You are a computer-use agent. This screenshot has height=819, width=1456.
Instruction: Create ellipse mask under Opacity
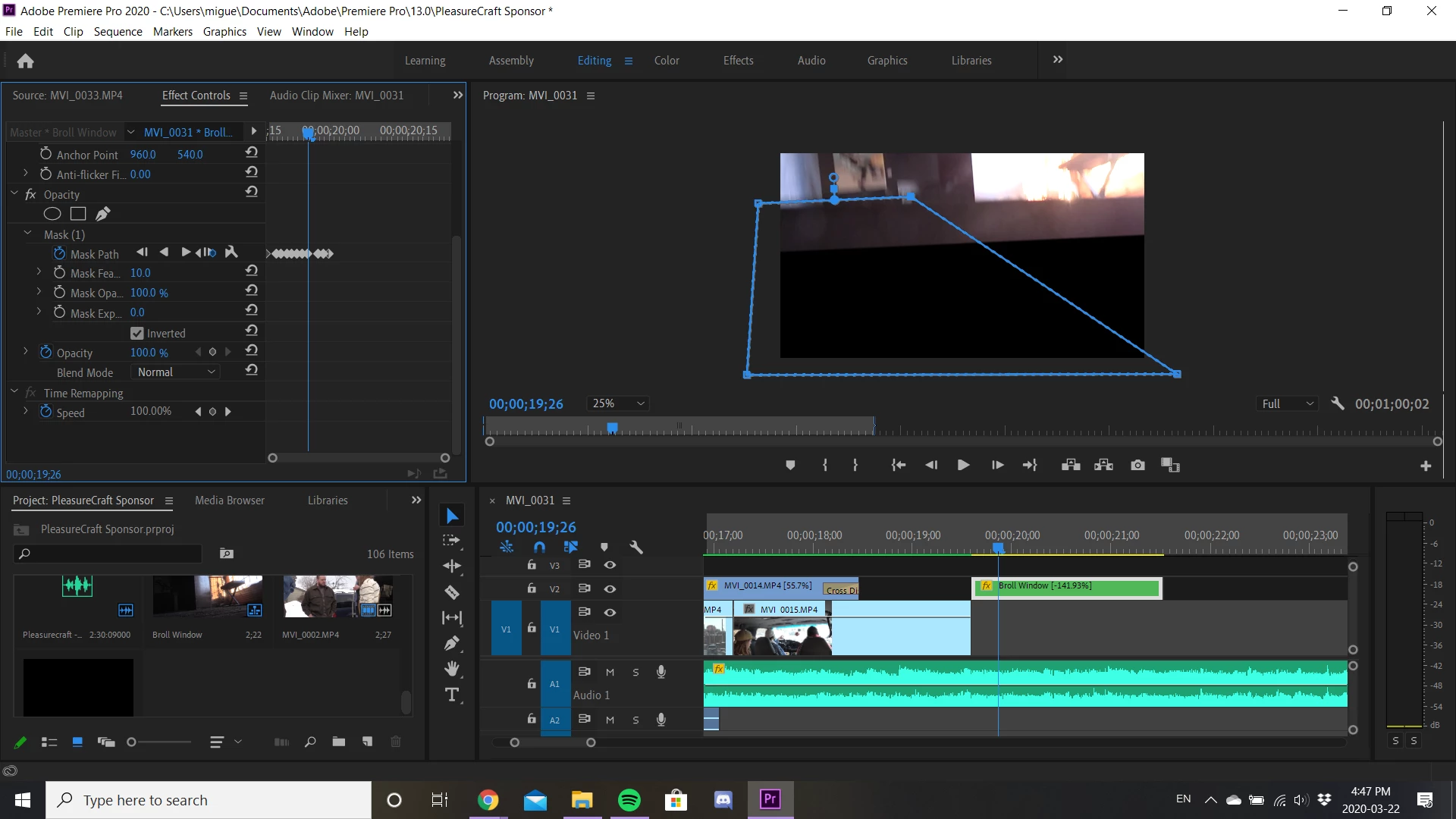(52, 214)
